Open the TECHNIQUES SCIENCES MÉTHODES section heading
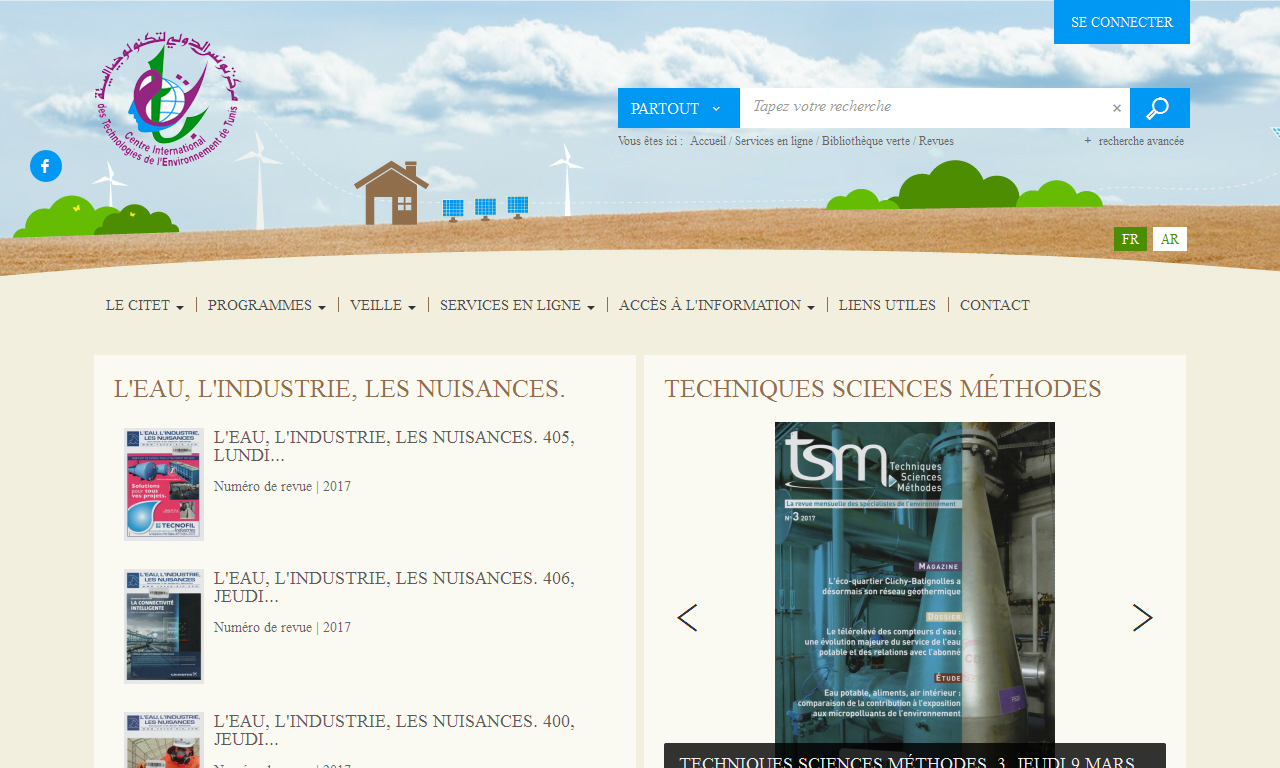The height and width of the screenshot is (768, 1280). coord(883,389)
